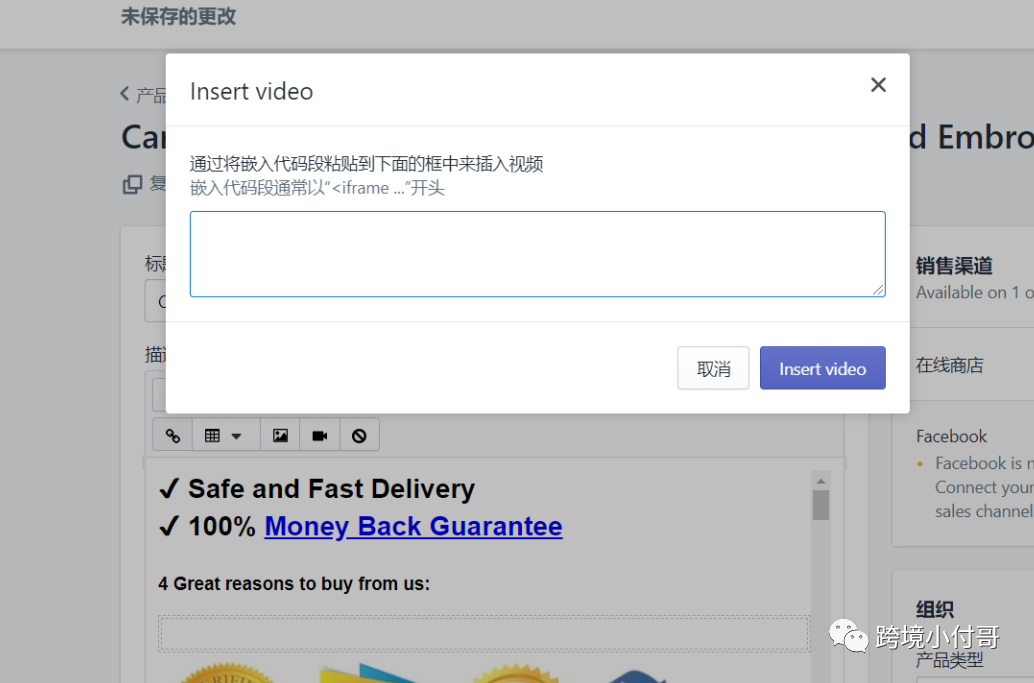Click the insert video camera icon

coord(320,435)
